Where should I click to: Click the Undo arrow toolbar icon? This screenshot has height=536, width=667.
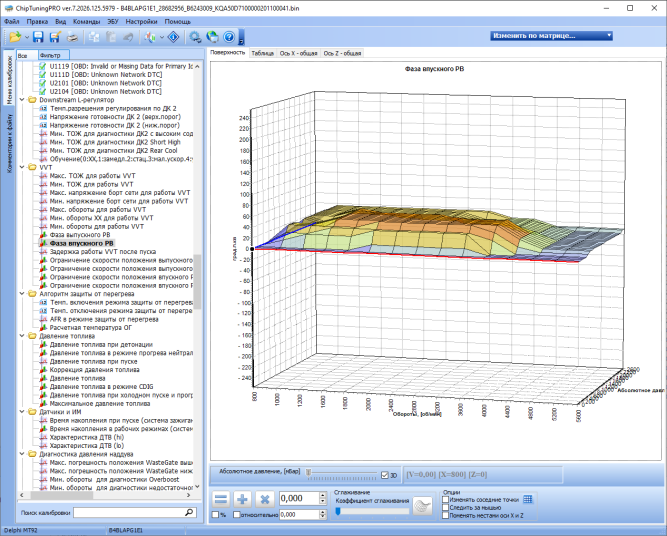pos(128,37)
